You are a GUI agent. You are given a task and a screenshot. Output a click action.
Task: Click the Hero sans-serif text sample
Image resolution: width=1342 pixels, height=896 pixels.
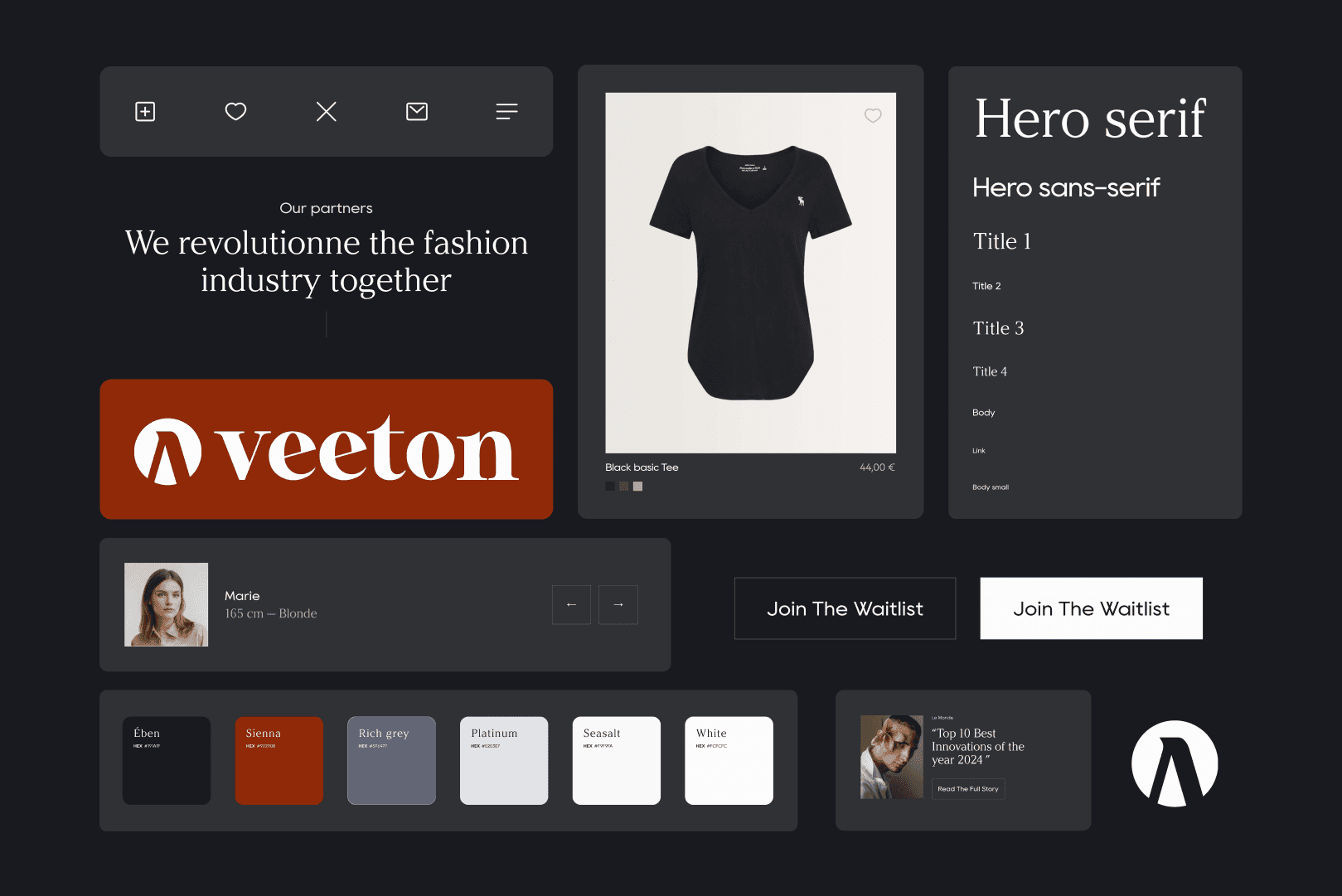(1066, 187)
